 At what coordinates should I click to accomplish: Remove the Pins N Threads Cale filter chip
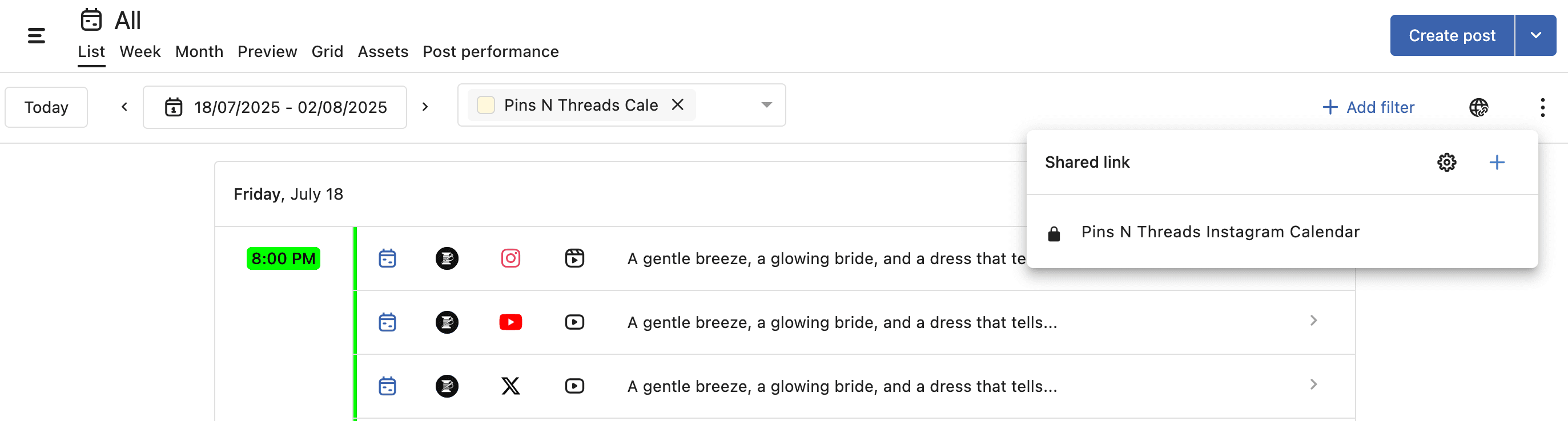click(x=677, y=105)
